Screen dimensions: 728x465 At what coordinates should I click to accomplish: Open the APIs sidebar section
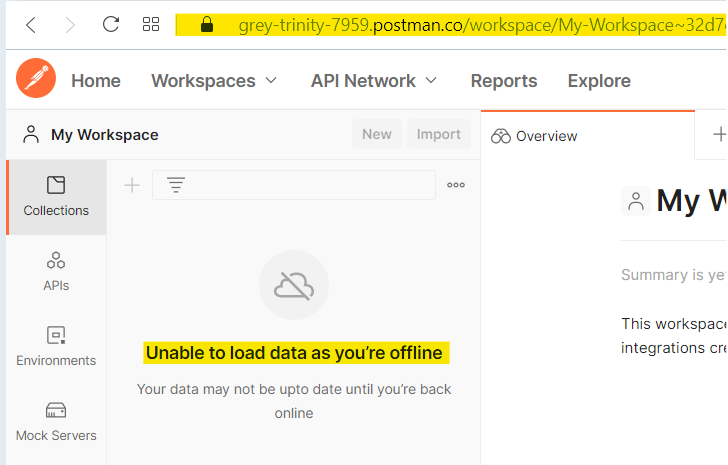click(x=56, y=271)
